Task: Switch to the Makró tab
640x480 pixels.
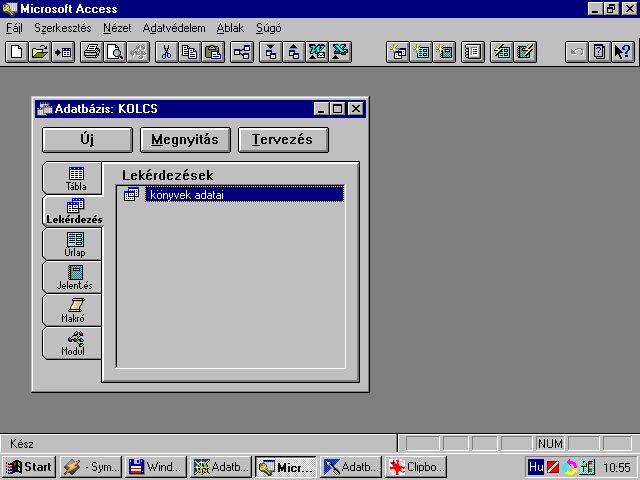Action: pyautogui.click(x=72, y=311)
